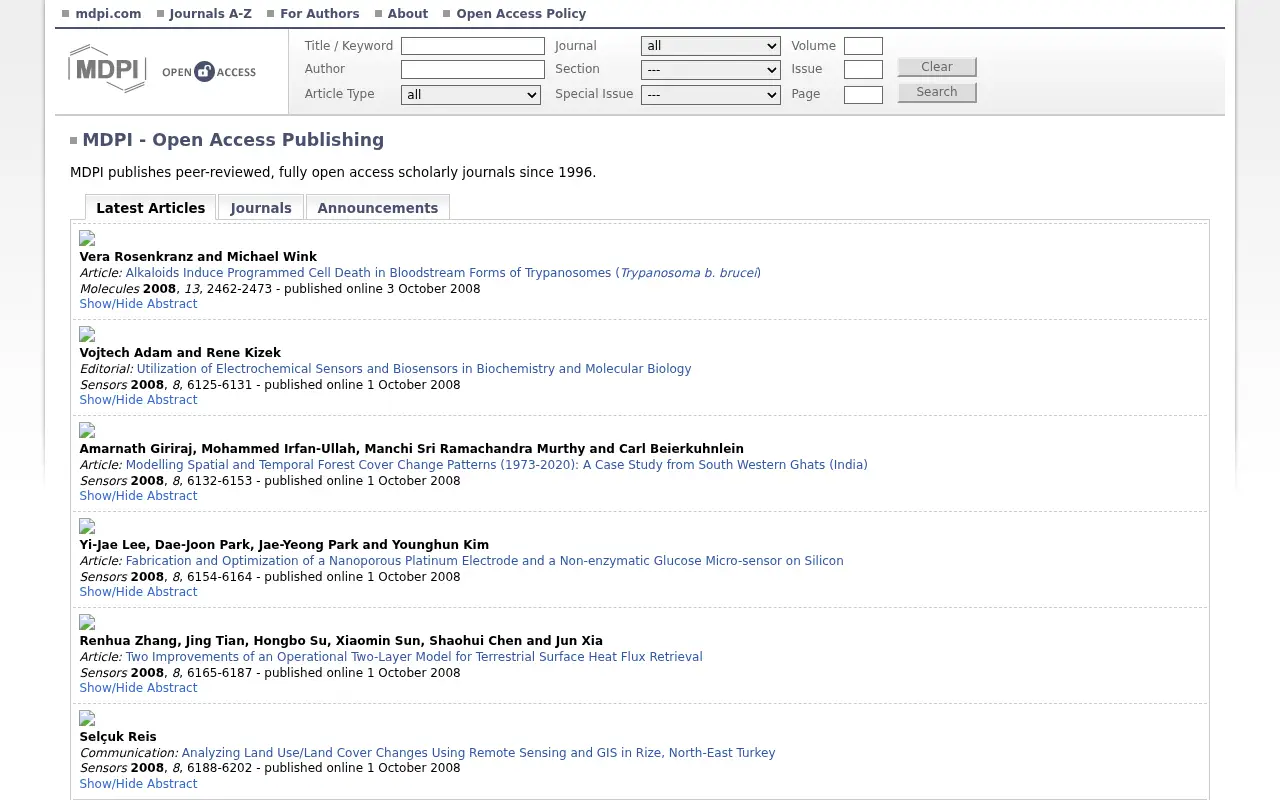Click broken image icon above Amarnath Giriraj article

pos(87,431)
